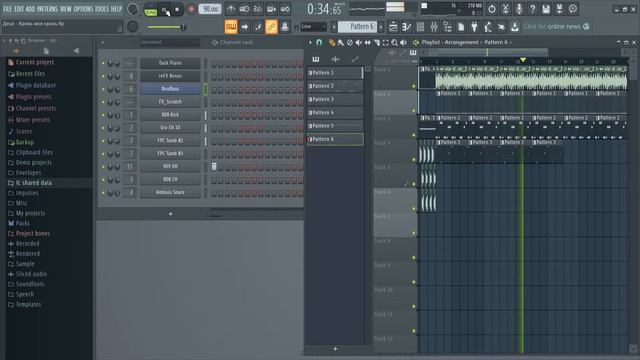Viewport: 640px width, 360px height.
Task: Select the playlist Draw pencil tool
Action: (331, 42)
